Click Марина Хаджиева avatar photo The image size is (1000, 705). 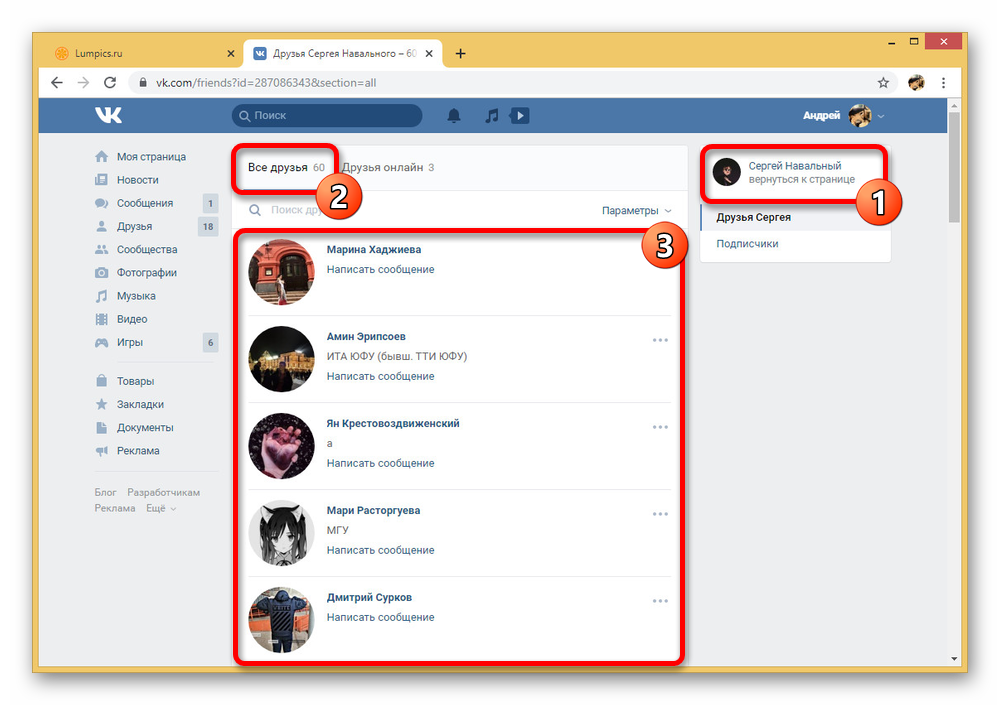[281, 272]
